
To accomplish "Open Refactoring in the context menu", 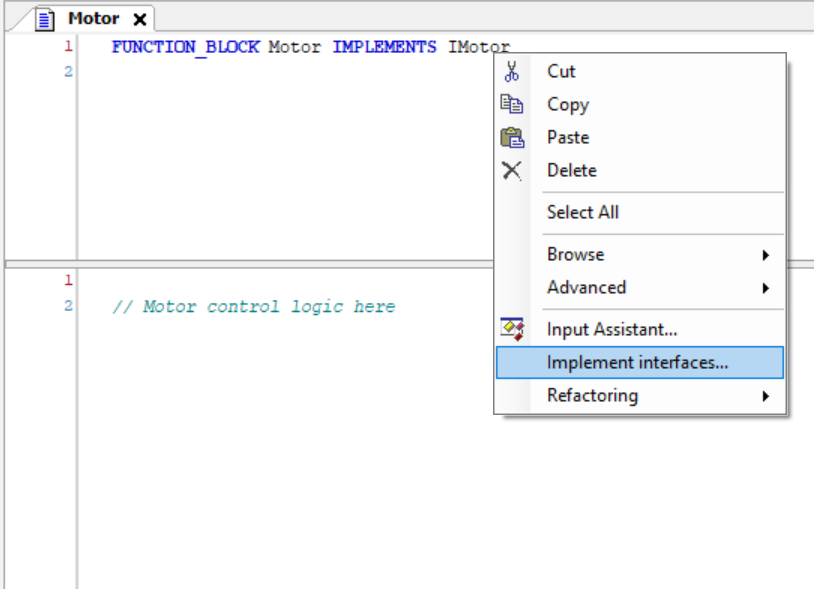I will (x=640, y=396).
